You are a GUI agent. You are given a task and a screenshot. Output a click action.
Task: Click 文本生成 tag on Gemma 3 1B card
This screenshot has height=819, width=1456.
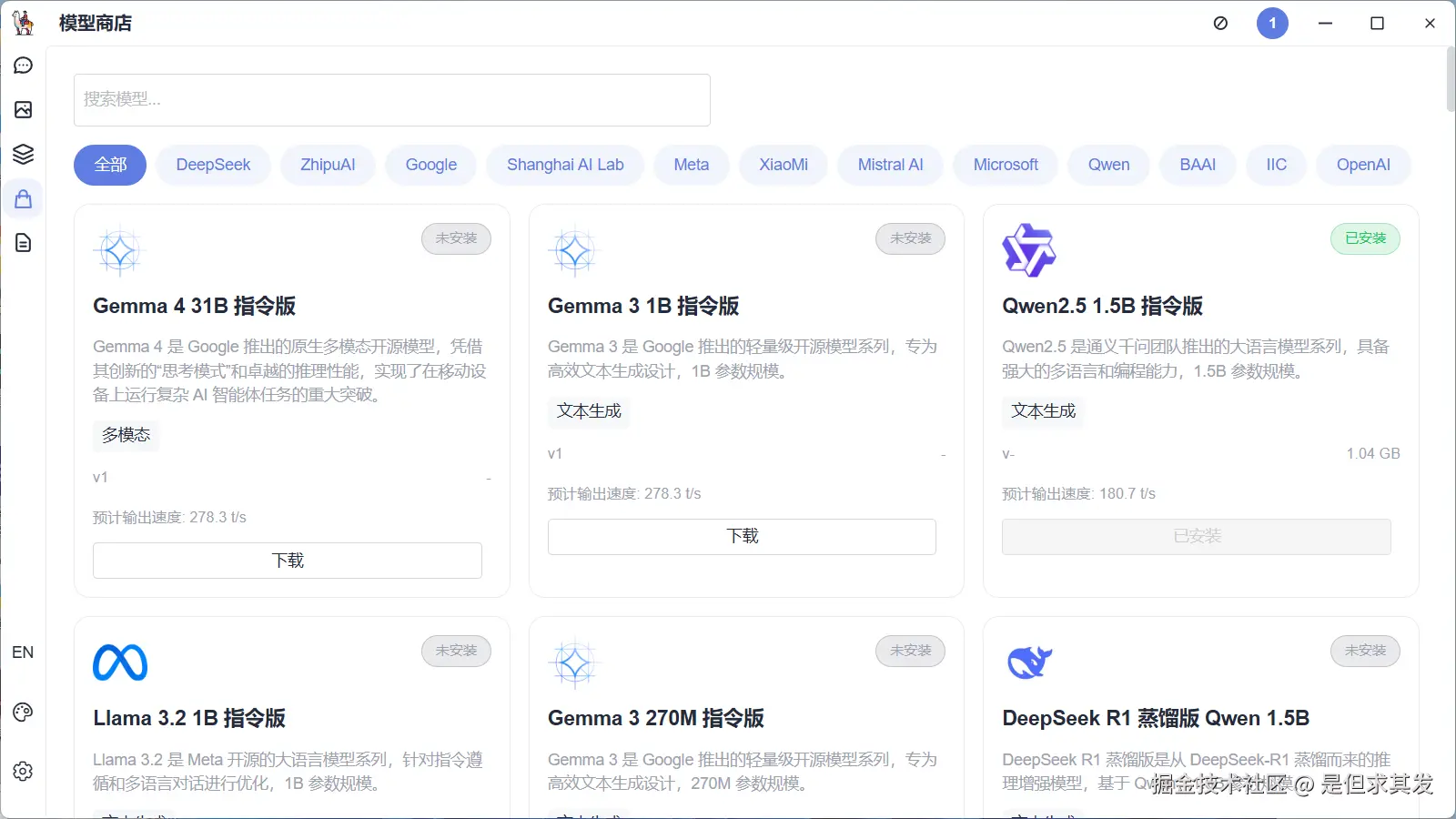(589, 411)
